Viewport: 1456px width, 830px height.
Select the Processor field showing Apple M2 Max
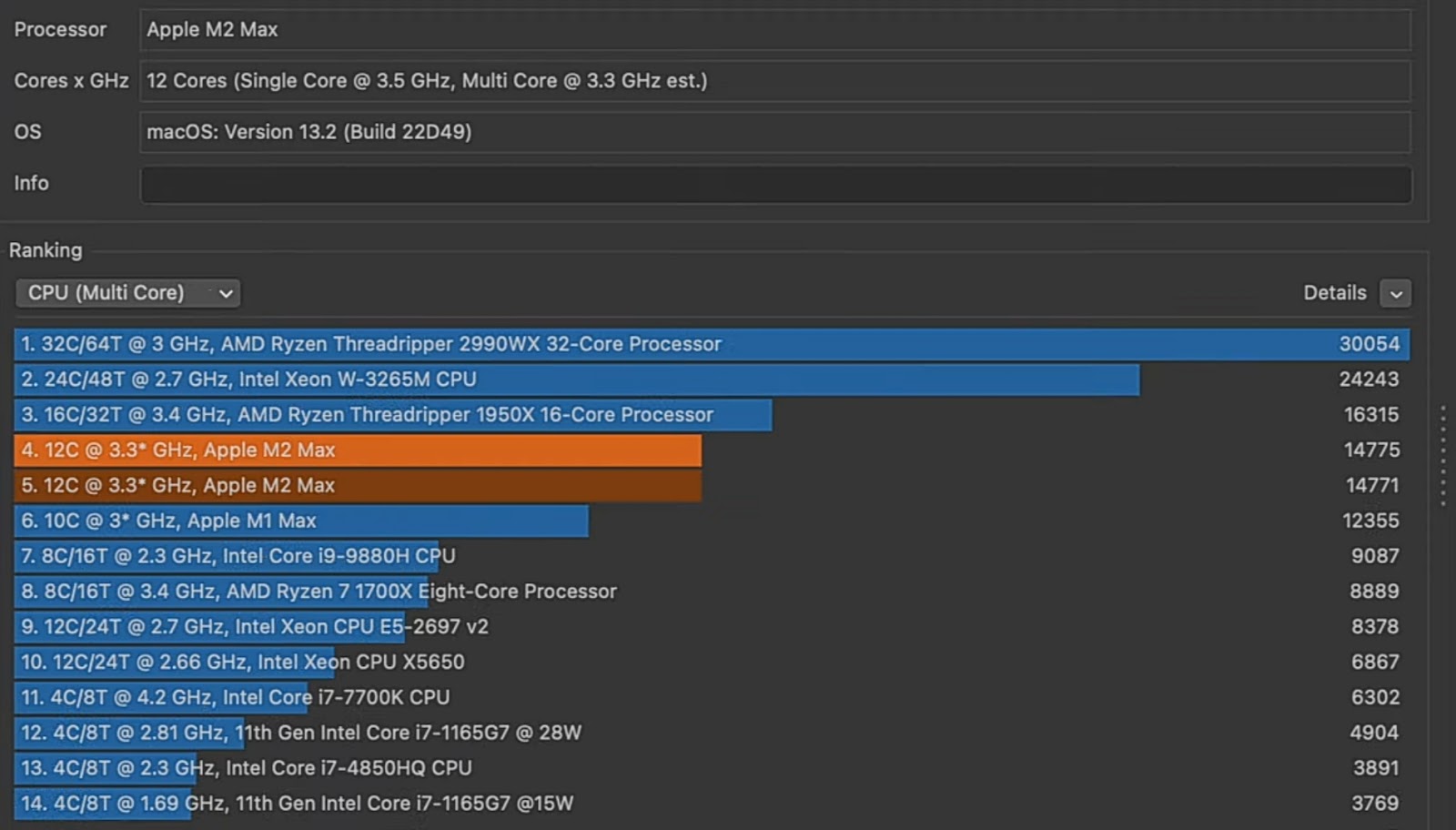pyautogui.click(x=775, y=30)
